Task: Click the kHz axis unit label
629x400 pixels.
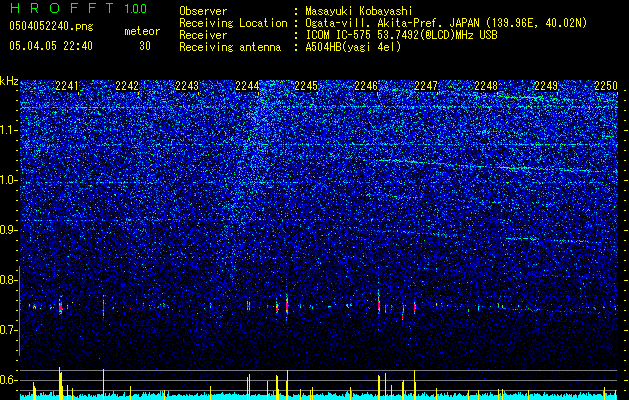Action: [9, 81]
